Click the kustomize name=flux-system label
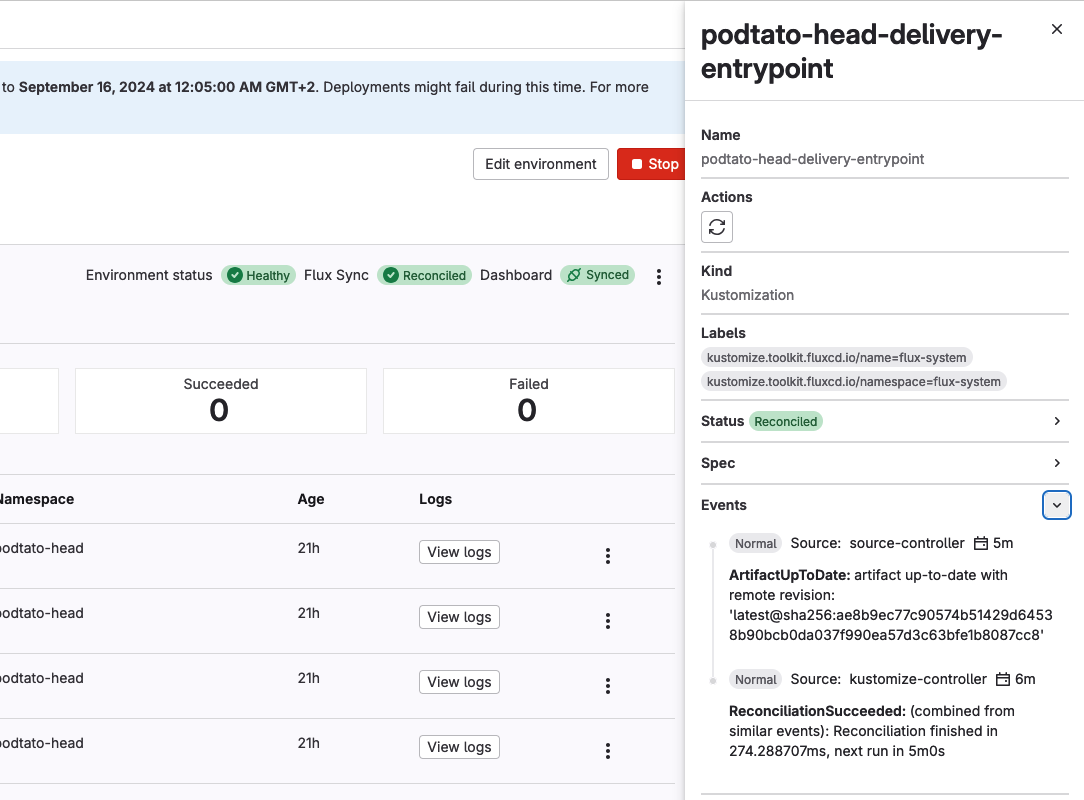 (836, 357)
